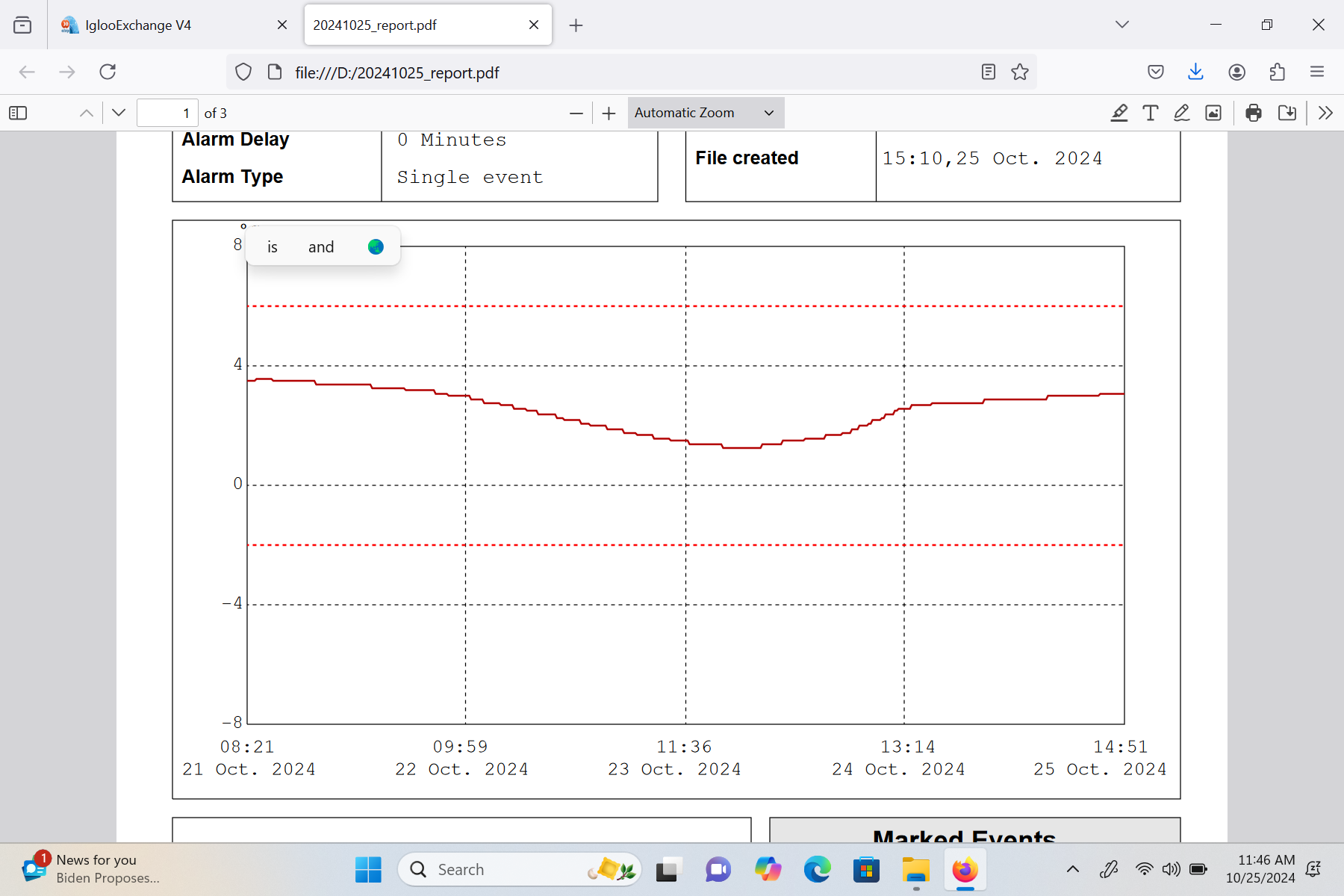Open the Firefox View tab list icon
Image resolution: width=1344 pixels, height=896 pixels.
tap(22, 25)
